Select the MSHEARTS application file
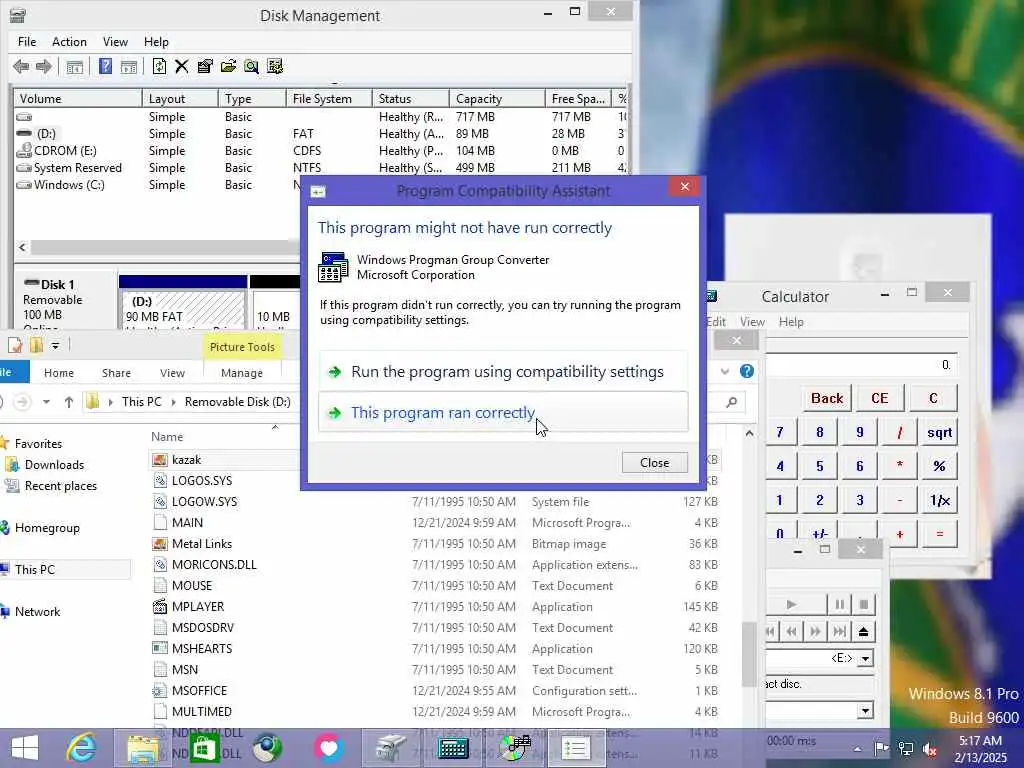This screenshot has height=768, width=1024. 202,648
